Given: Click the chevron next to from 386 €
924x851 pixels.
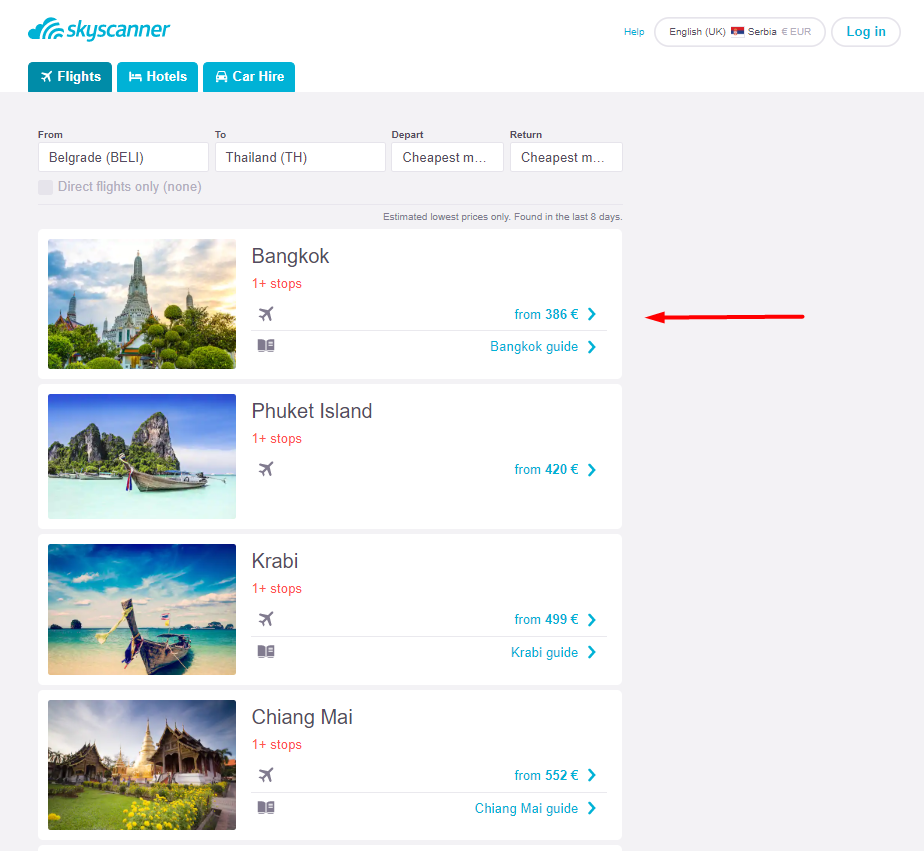Looking at the screenshot, I should [x=592, y=314].
